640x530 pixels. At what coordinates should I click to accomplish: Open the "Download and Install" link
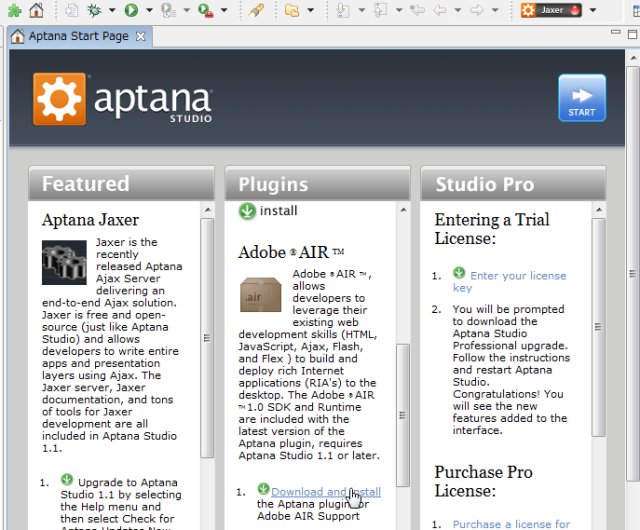[326, 492]
